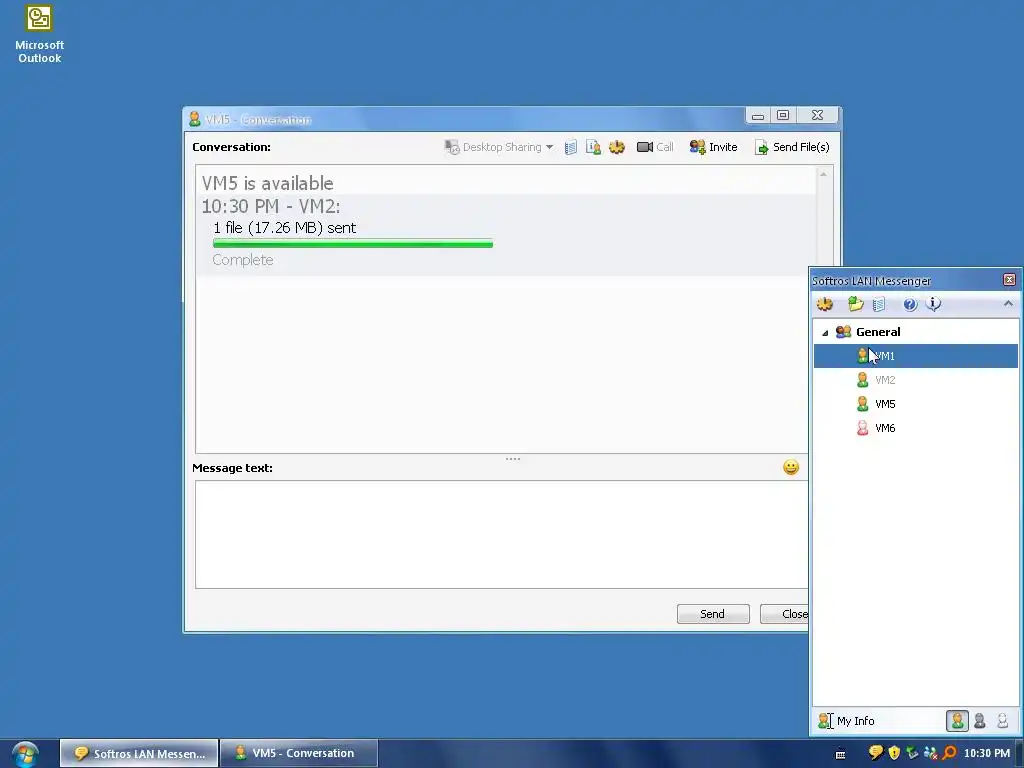Open message history notebook icon in conversation toolbar
This screenshot has width=1024, height=768.
(571, 147)
